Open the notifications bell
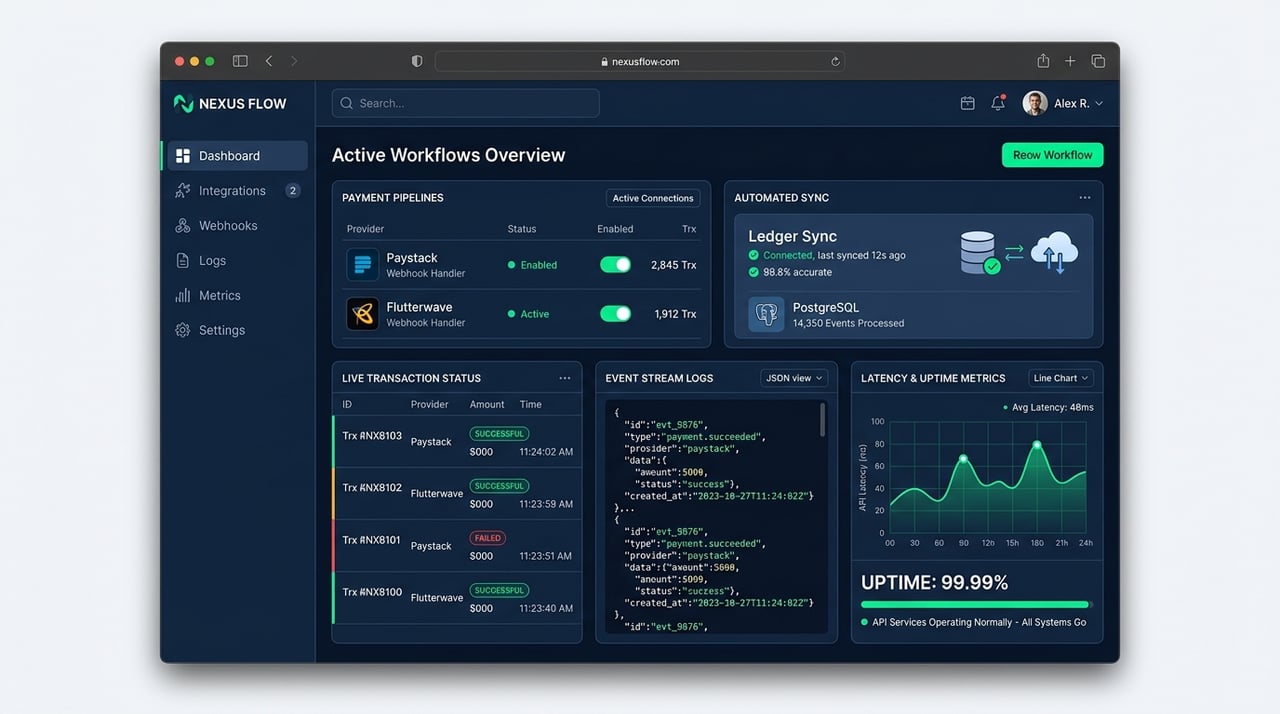 click(997, 103)
